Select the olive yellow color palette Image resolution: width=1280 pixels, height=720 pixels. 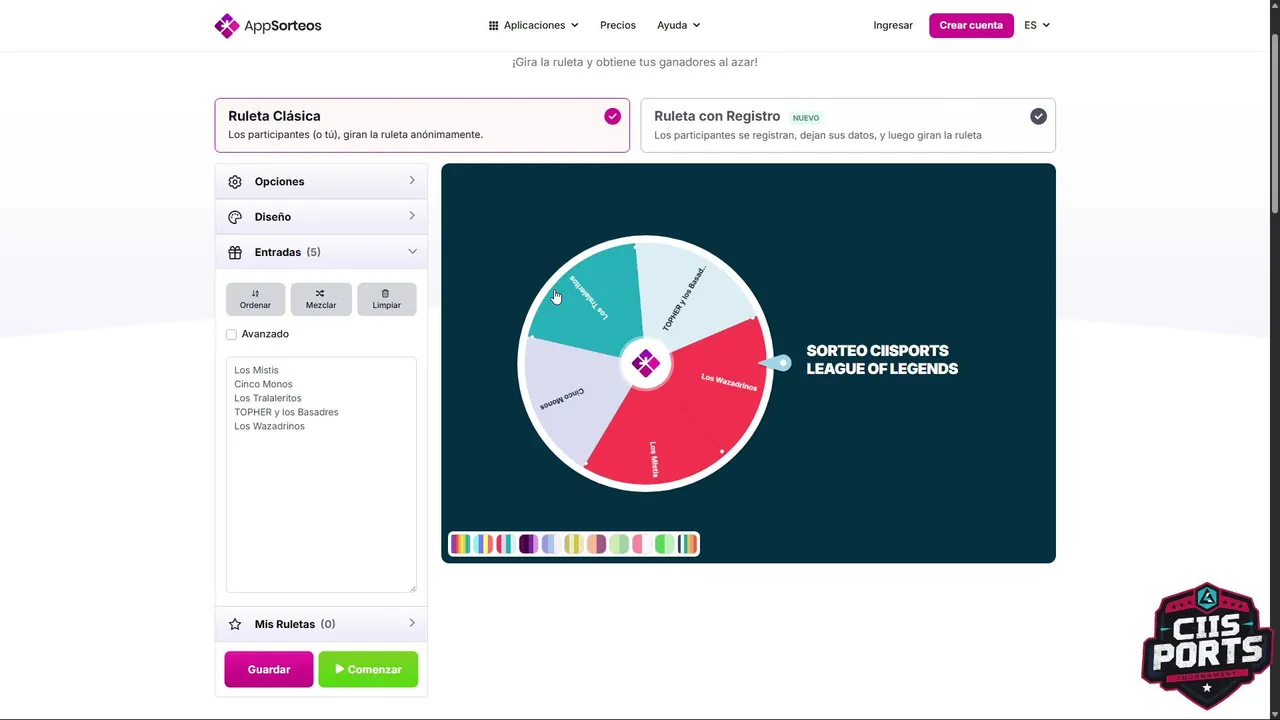[574, 544]
